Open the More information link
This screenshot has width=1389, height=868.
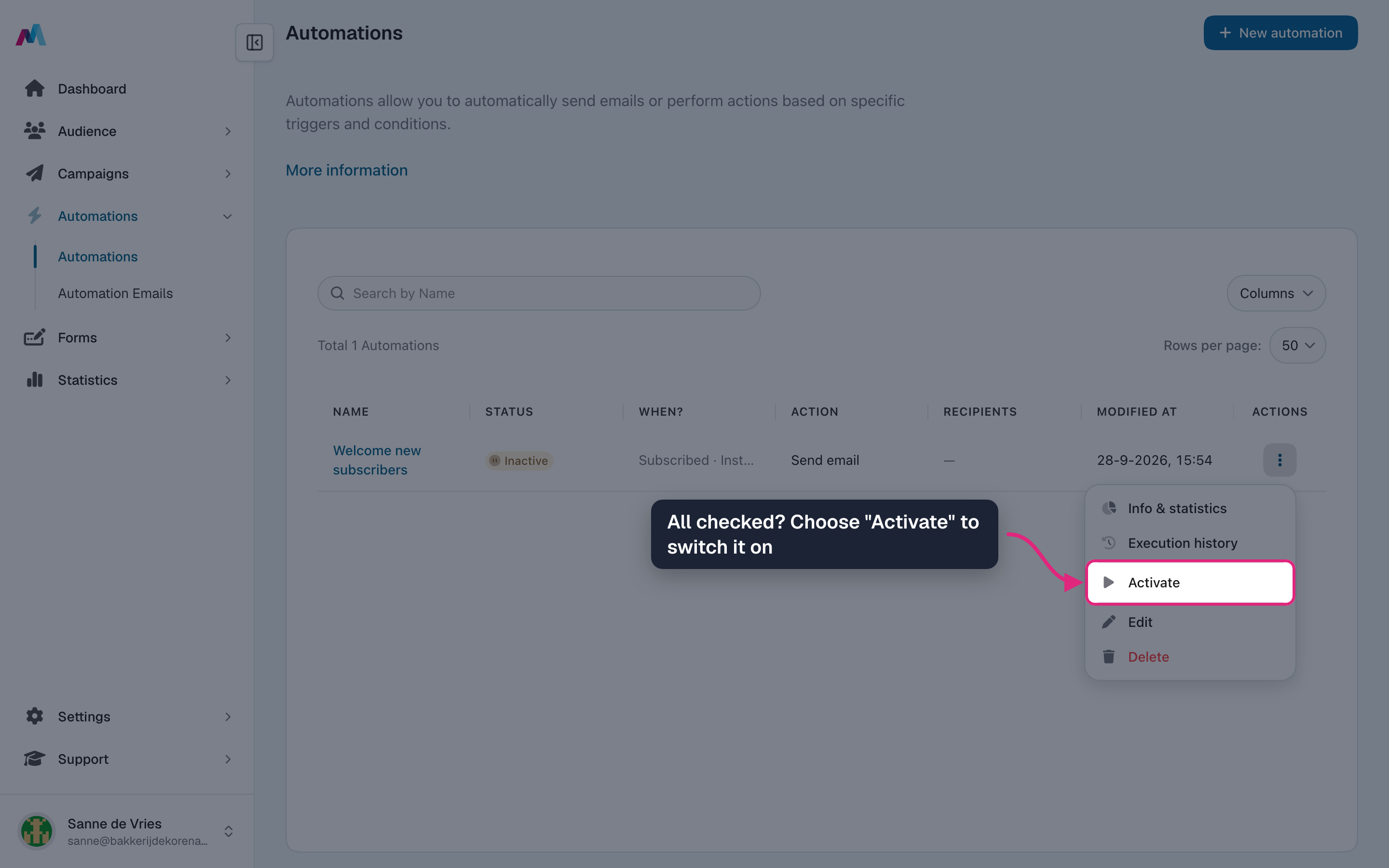pyautogui.click(x=347, y=170)
